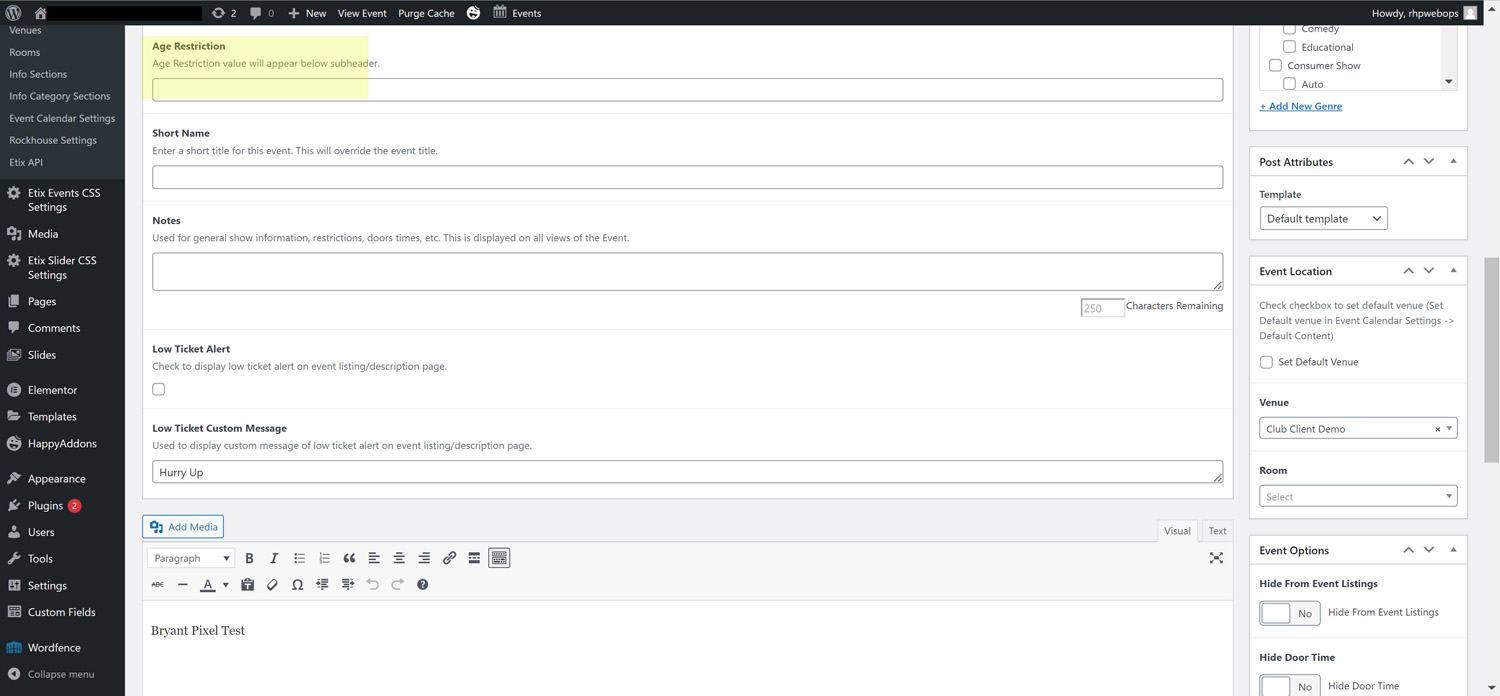Enable the Set Default Venue checkbox

[1266, 362]
